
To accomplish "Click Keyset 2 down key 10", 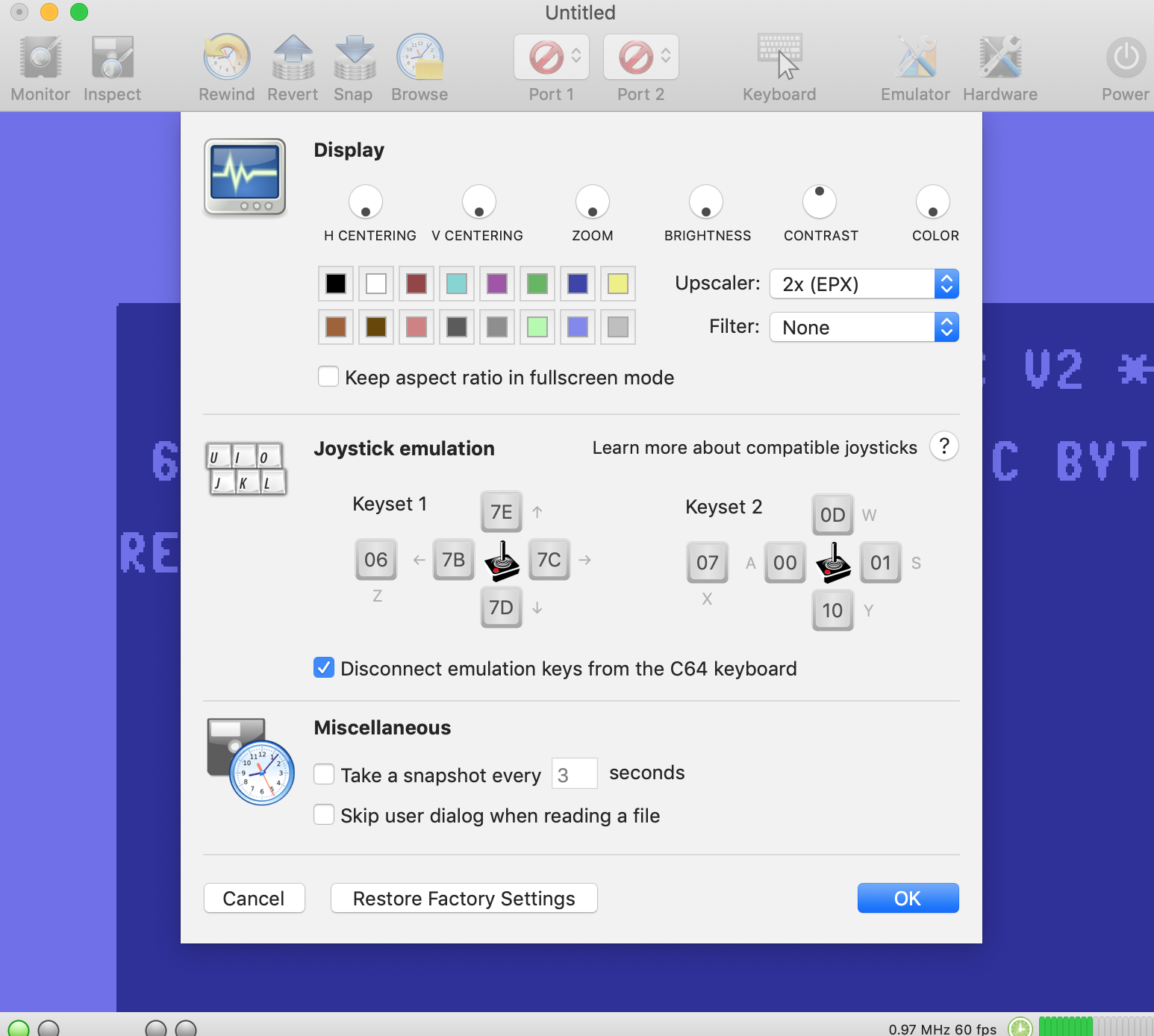I will (833, 611).
